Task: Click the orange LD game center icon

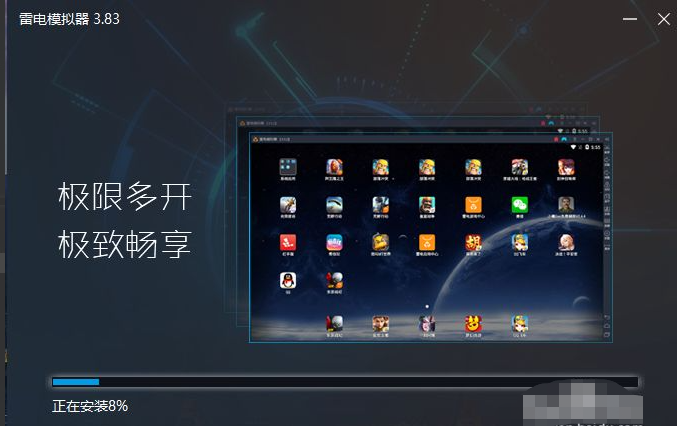Action: [x=473, y=204]
